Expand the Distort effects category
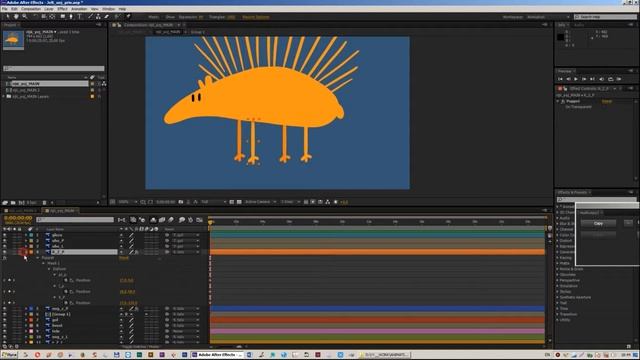This screenshot has height=360, width=640. (x=558, y=241)
